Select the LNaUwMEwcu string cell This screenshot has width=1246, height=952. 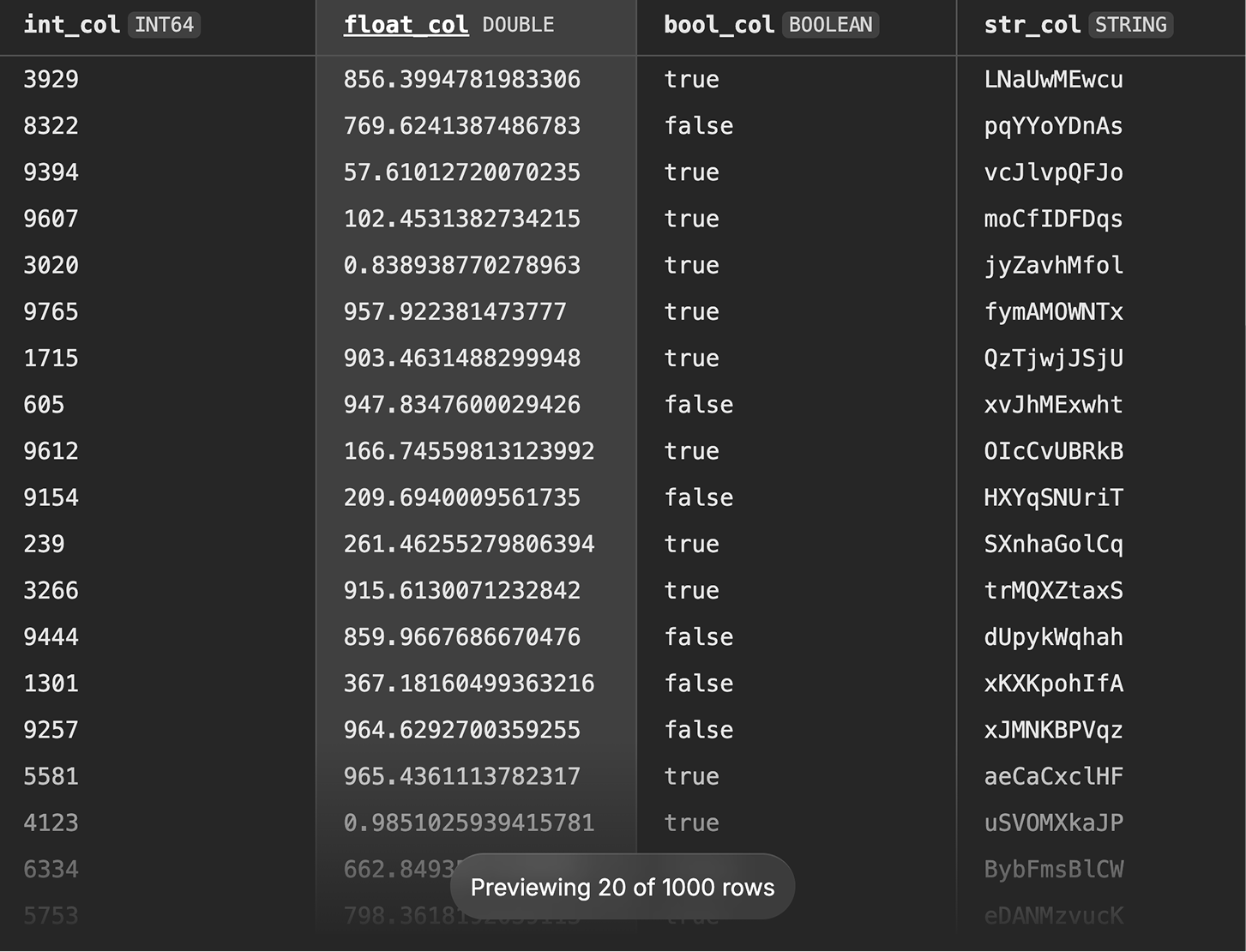[1053, 80]
